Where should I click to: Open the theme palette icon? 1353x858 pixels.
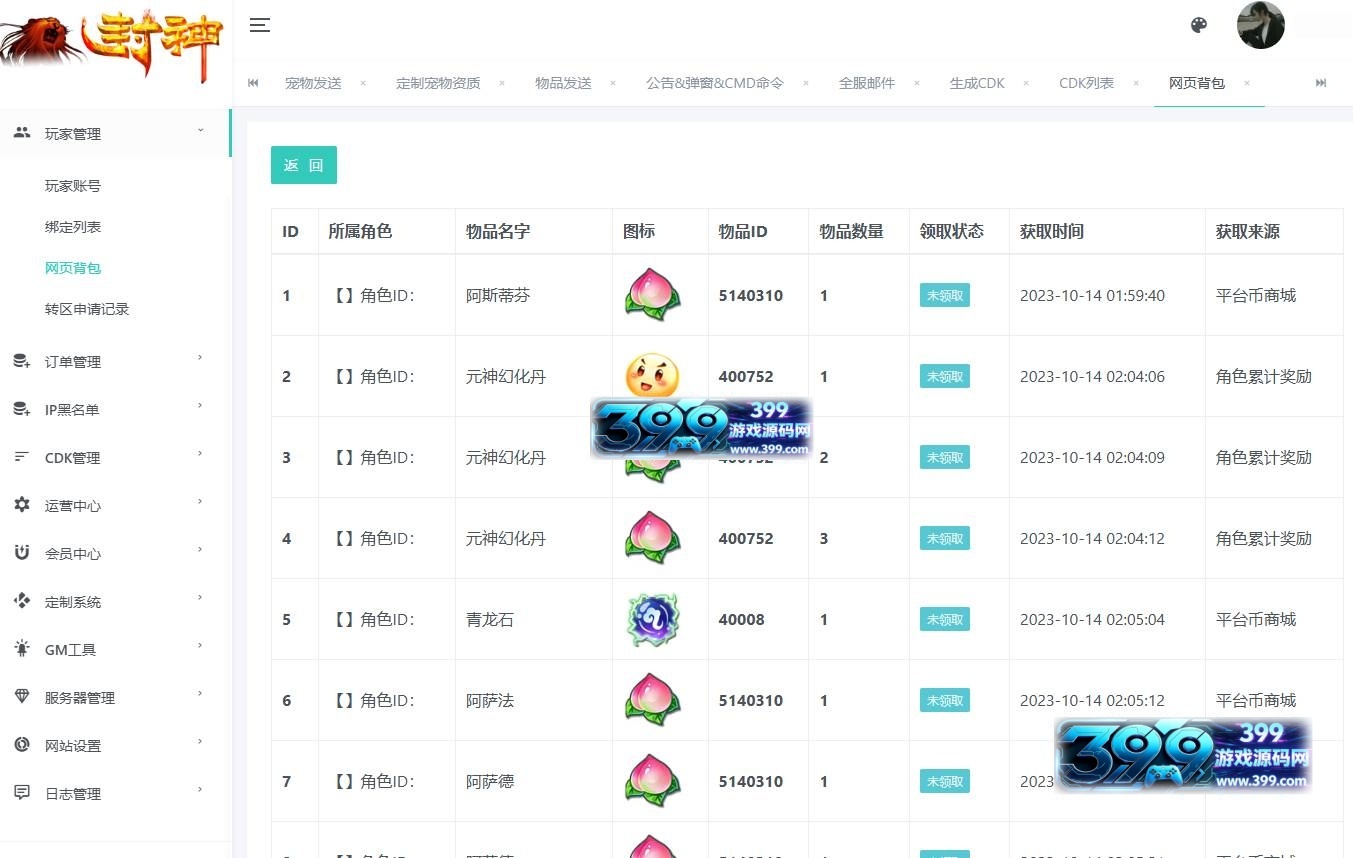click(x=1199, y=25)
